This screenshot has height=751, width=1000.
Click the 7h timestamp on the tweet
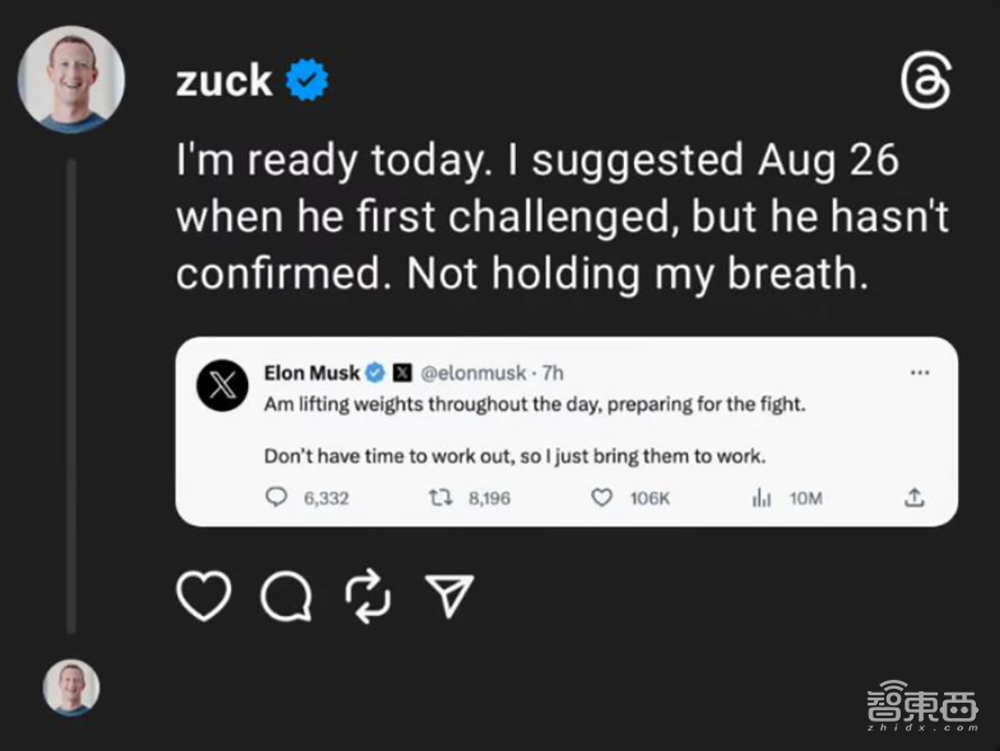(x=552, y=373)
